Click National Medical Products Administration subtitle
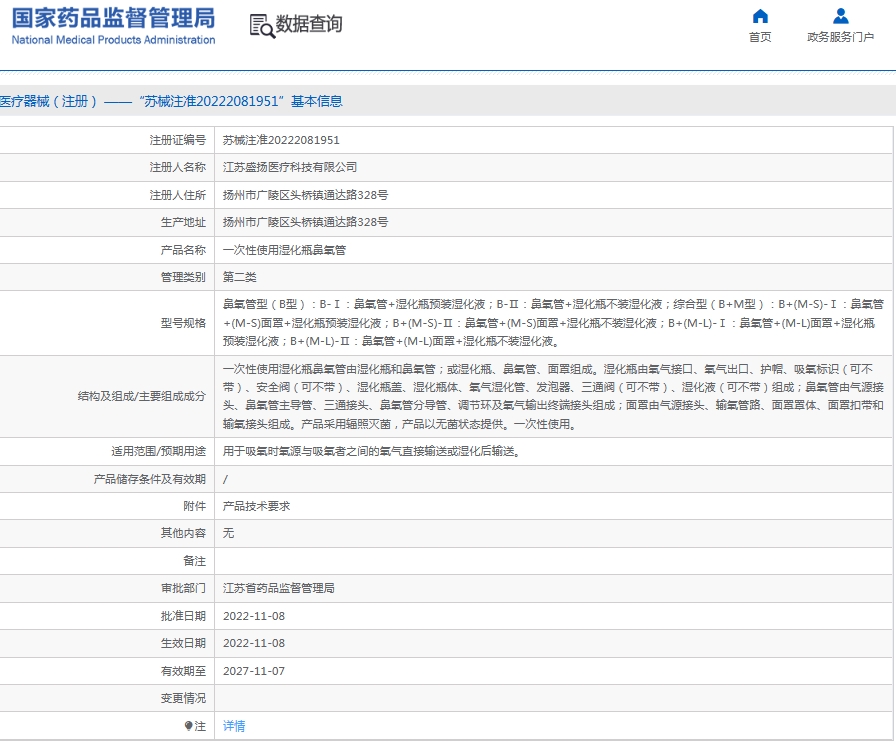896x747 pixels. click(x=113, y=40)
